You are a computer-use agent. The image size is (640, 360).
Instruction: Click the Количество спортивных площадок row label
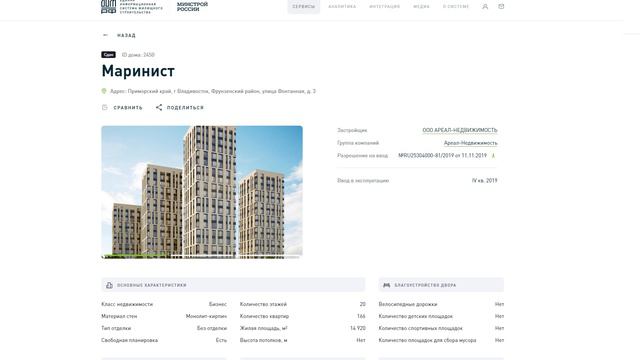tap(420, 328)
